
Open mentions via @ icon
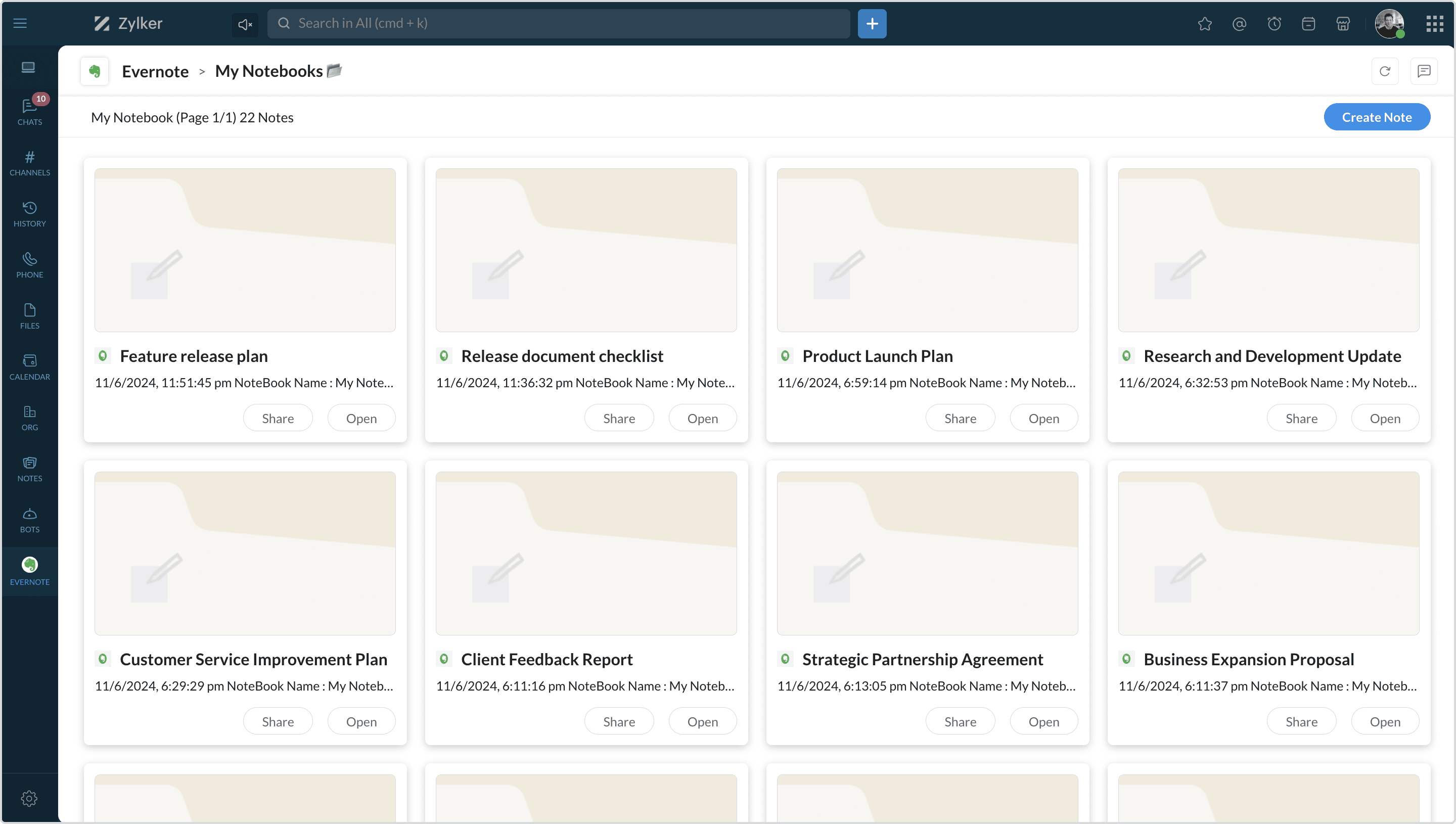pyautogui.click(x=1239, y=24)
